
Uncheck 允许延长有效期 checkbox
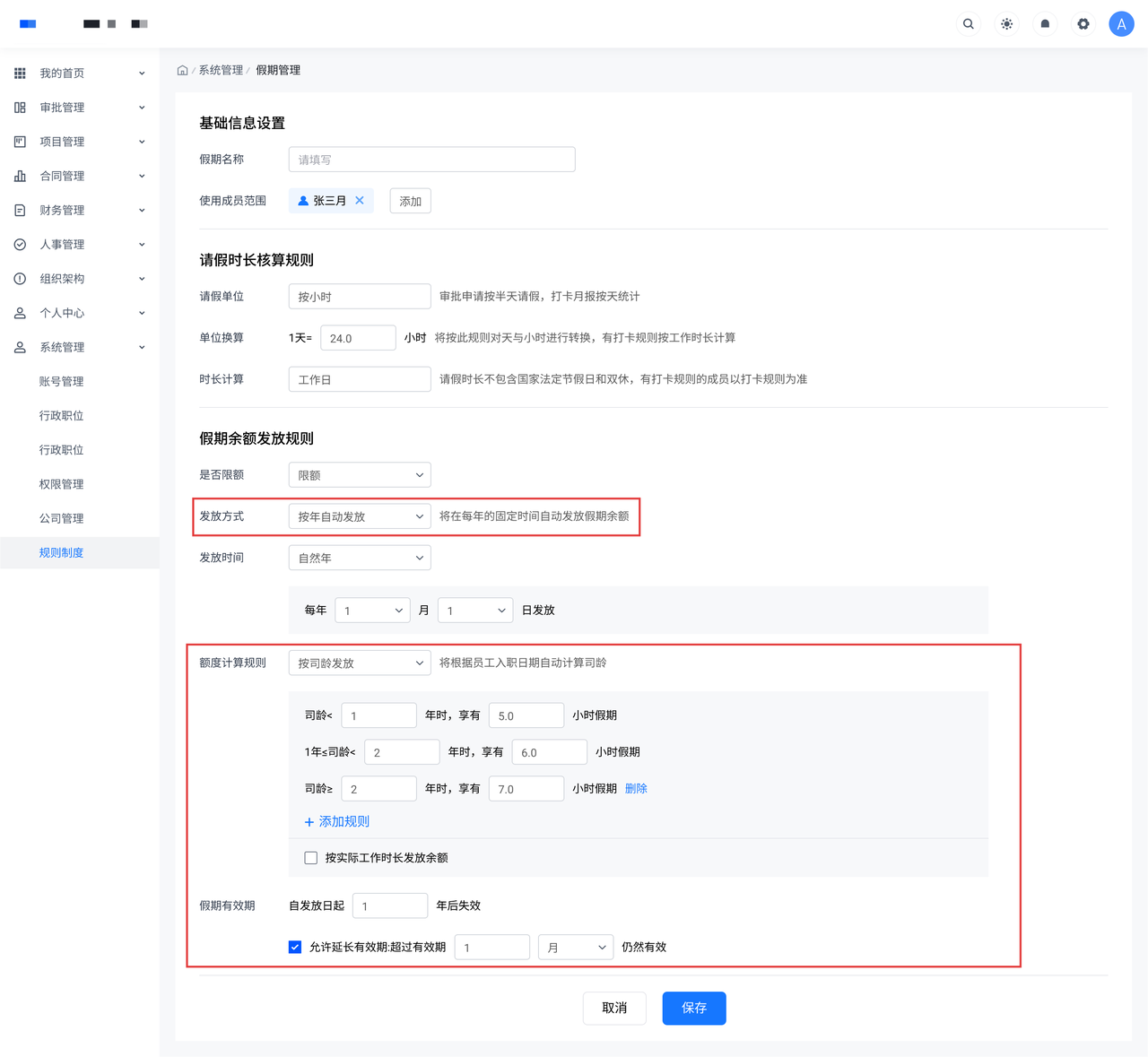(295, 947)
